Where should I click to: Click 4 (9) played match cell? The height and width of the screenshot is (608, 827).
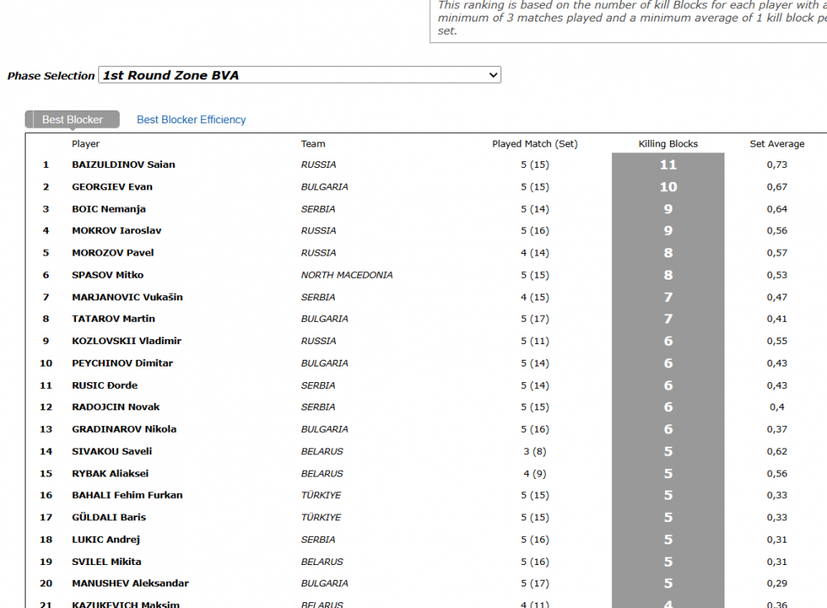[x=535, y=473]
